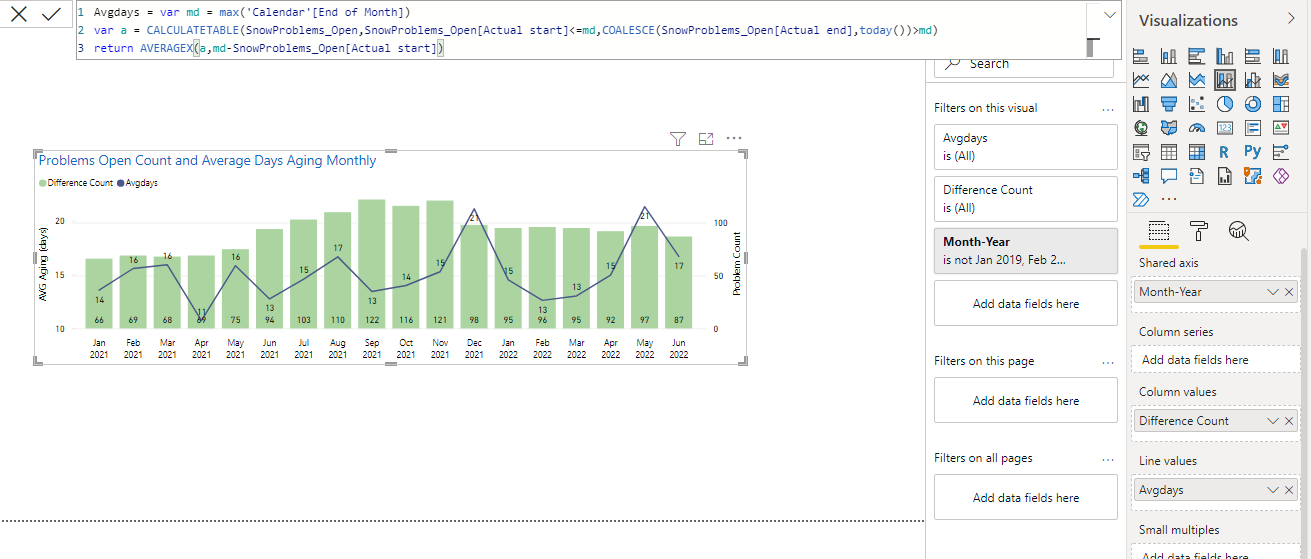The width and height of the screenshot is (1311, 559).
Task: Collapse the Visualizations pane
Action: (1291, 19)
